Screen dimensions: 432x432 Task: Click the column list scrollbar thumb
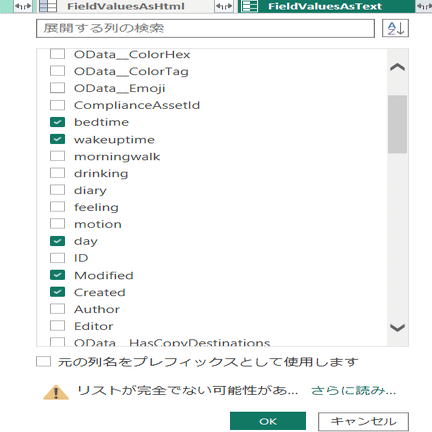point(397,124)
